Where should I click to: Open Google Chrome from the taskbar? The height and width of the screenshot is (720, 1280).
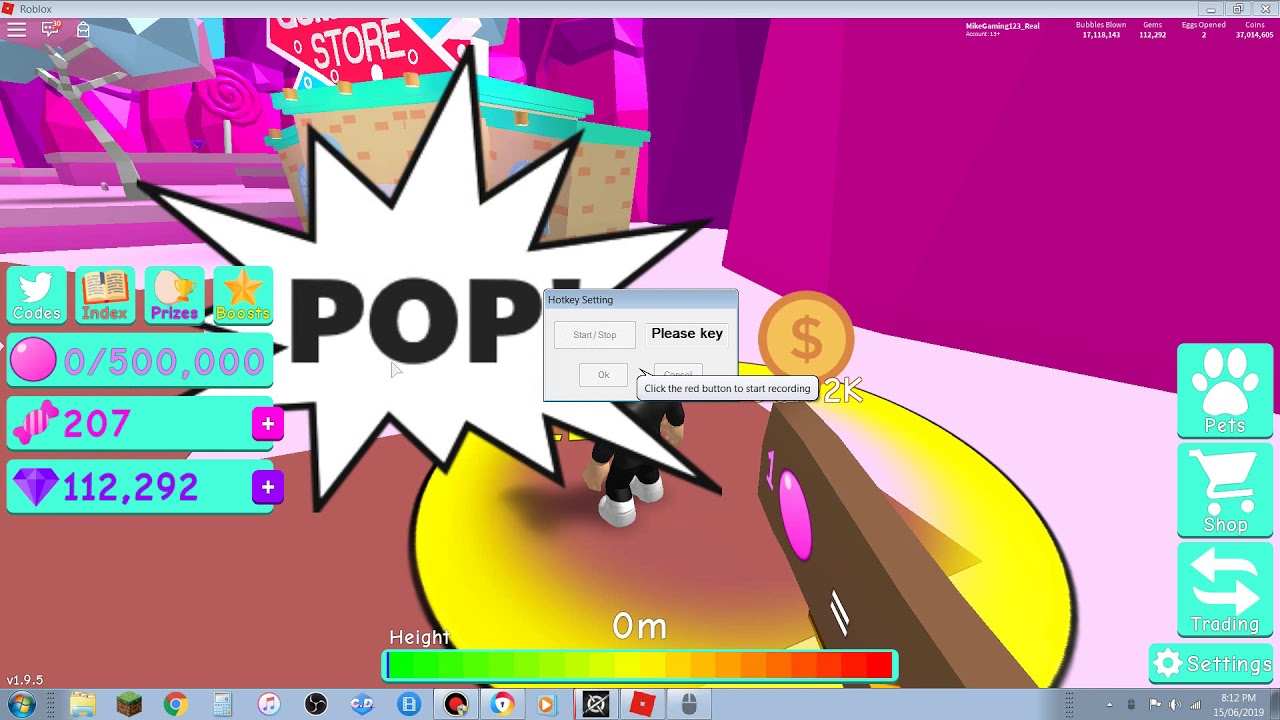point(176,705)
